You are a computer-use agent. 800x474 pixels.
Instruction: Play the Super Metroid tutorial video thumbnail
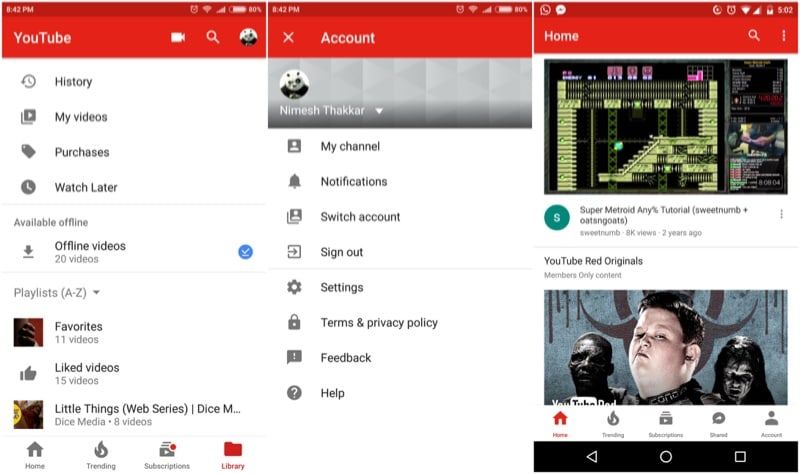(x=665, y=126)
